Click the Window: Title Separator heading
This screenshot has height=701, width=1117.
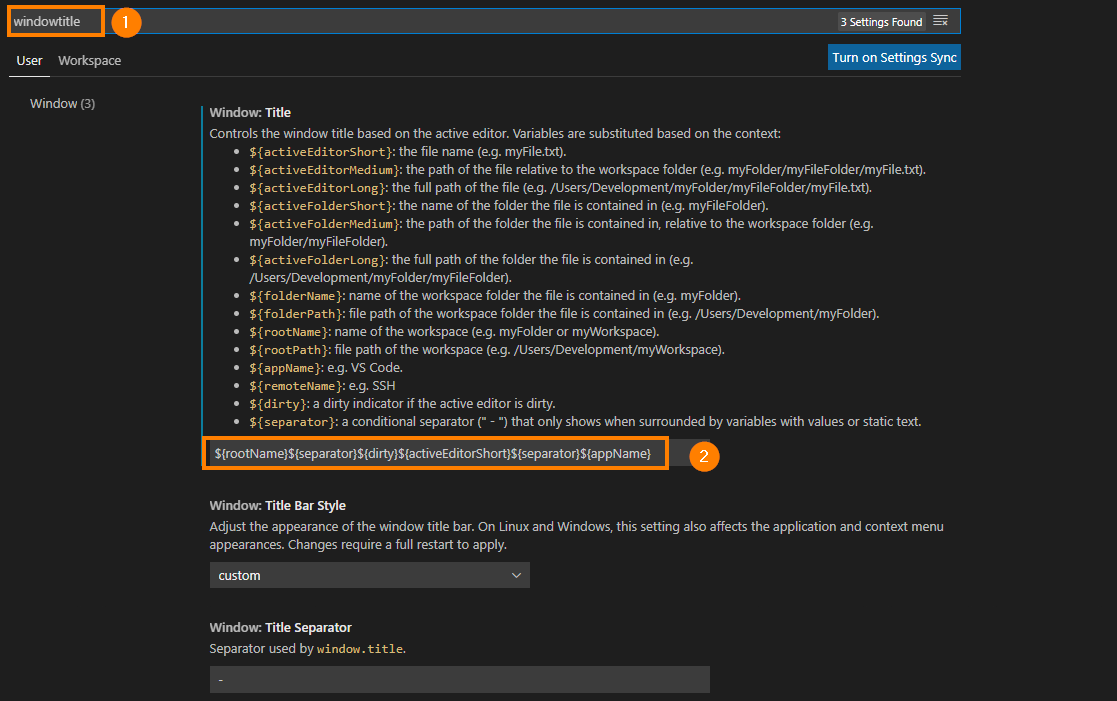(x=281, y=628)
